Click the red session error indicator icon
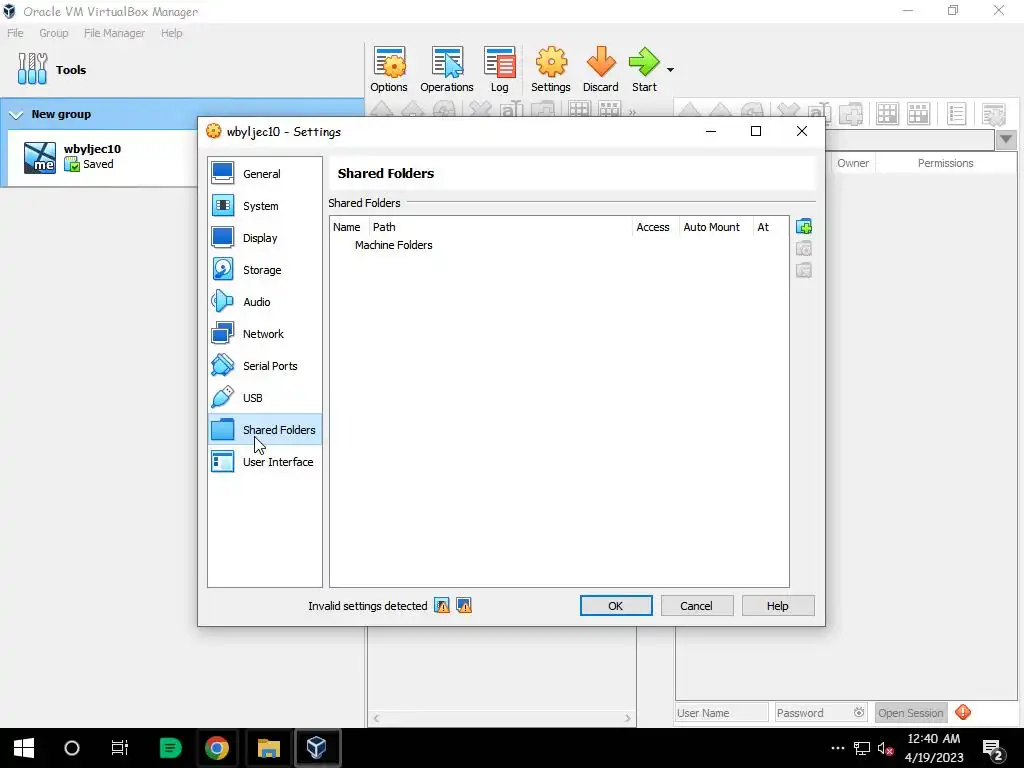Image resolution: width=1024 pixels, height=768 pixels. [x=963, y=712]
